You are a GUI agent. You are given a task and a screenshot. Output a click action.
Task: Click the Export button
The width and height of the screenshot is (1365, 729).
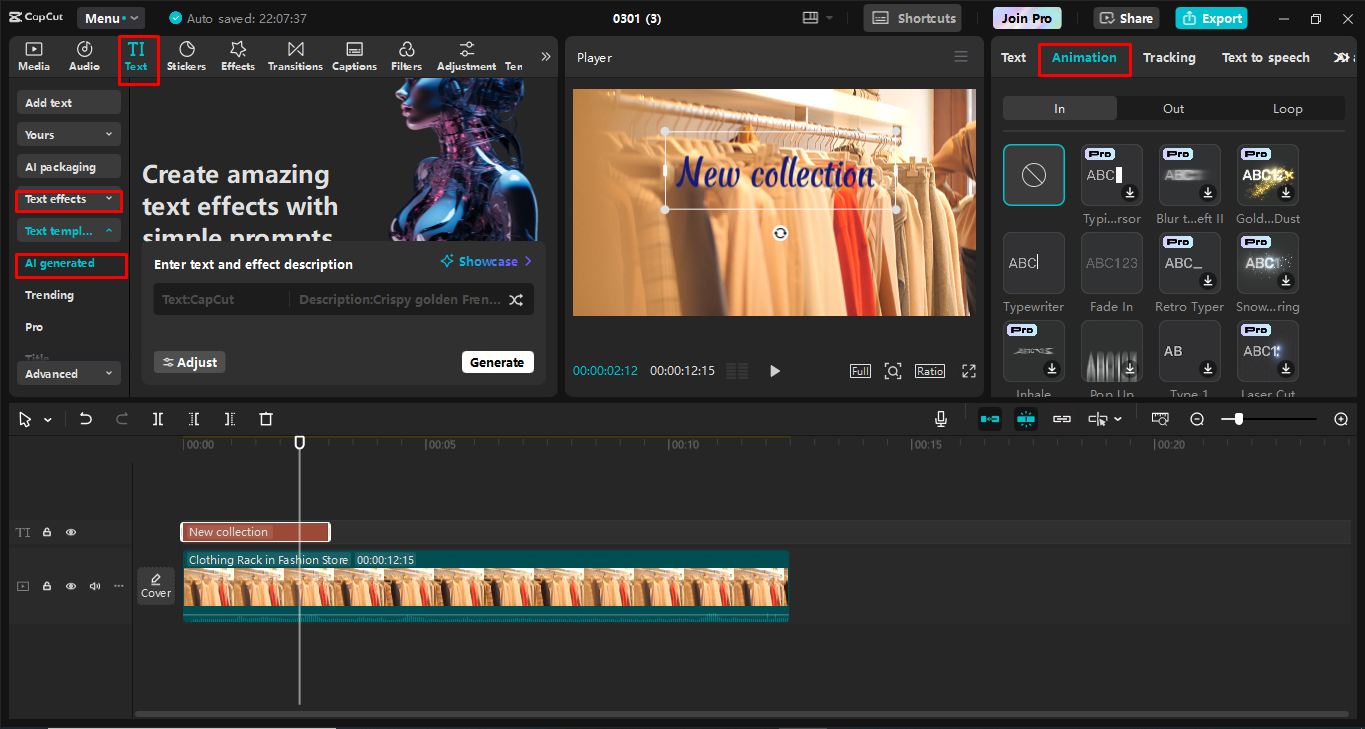(1211, 18)
